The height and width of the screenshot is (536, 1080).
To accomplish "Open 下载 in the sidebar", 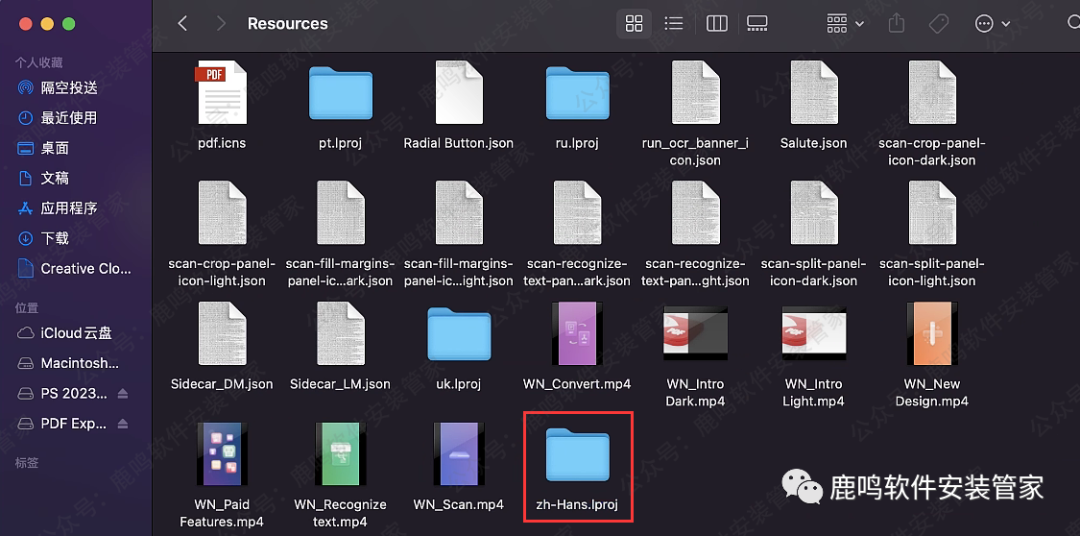I will pyautogui.click(x=54, y=238).
